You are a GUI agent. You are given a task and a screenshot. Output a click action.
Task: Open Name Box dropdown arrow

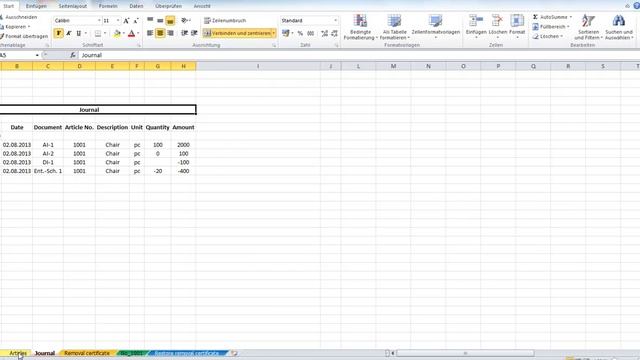37,55
